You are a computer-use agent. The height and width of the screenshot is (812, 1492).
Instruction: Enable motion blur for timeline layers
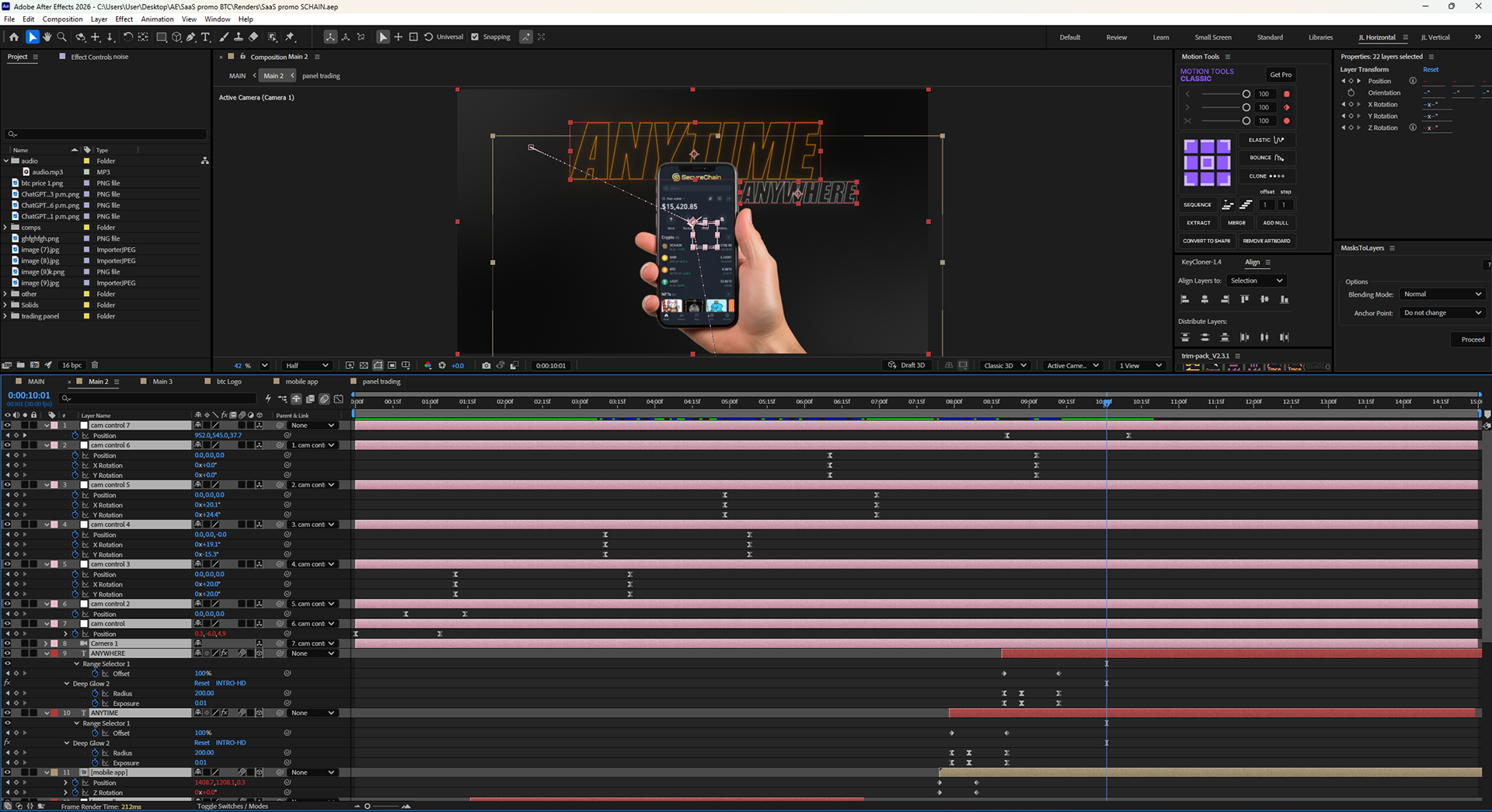325,399
